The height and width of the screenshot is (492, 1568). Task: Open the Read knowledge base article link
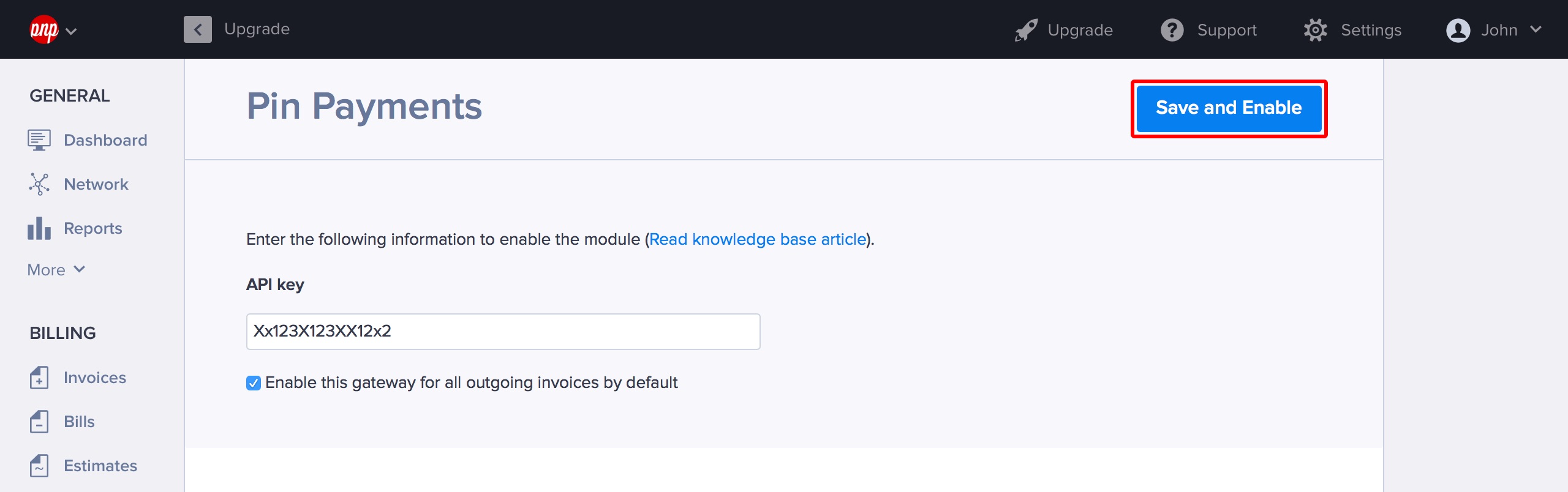758,239
